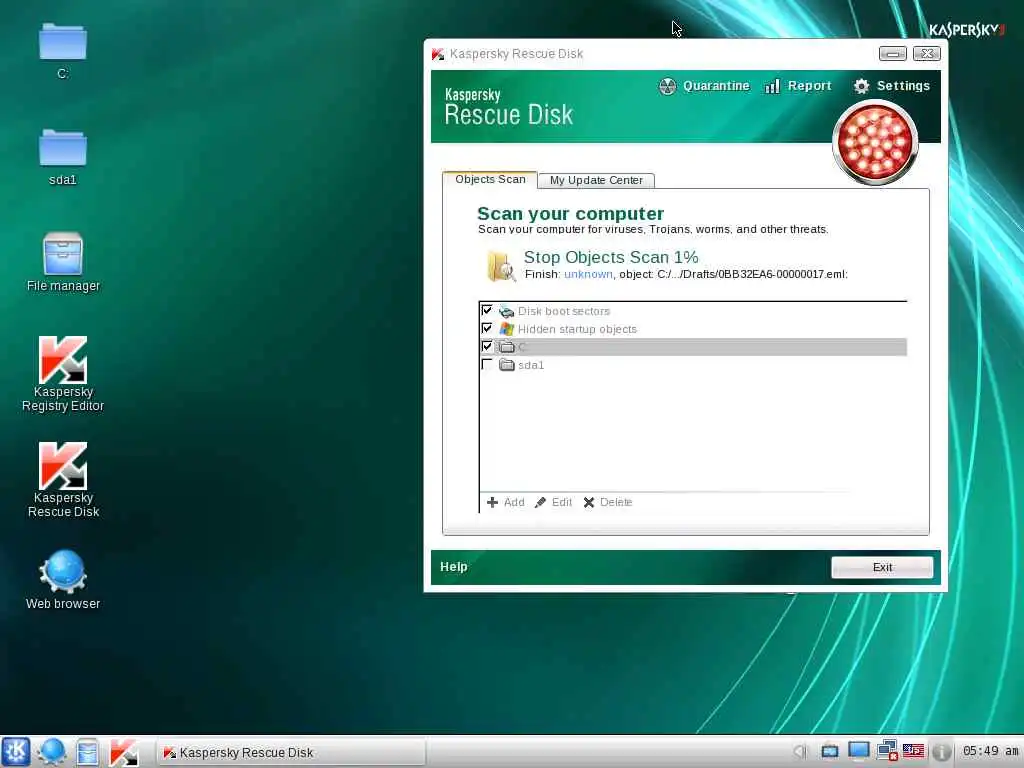Viewport: 1024px width, 768px height.
Task: Open file manager from taskbar icon
Action: click(87, 752)
